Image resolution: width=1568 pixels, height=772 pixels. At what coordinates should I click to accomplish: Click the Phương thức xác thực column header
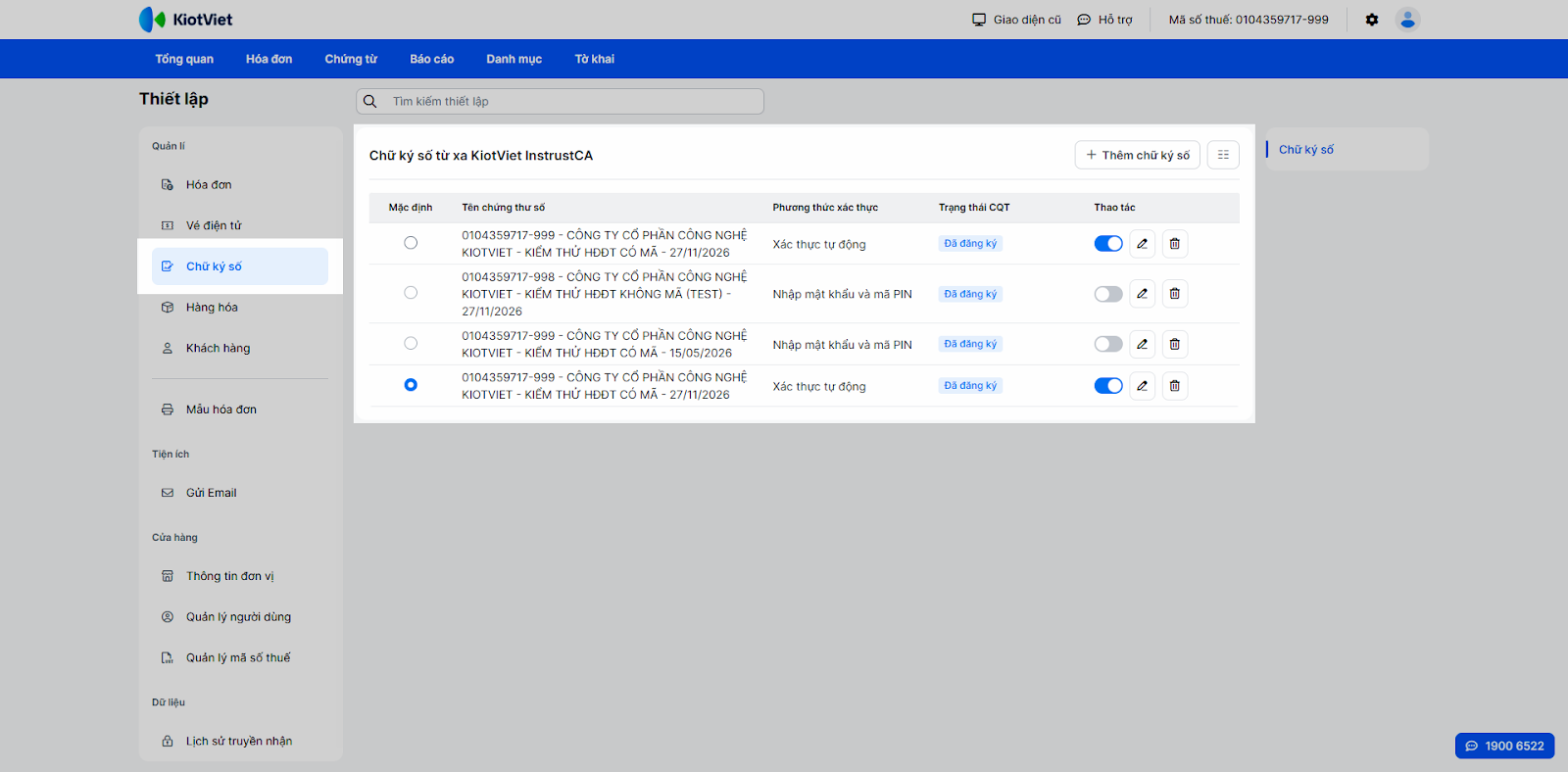pos(825,208)
